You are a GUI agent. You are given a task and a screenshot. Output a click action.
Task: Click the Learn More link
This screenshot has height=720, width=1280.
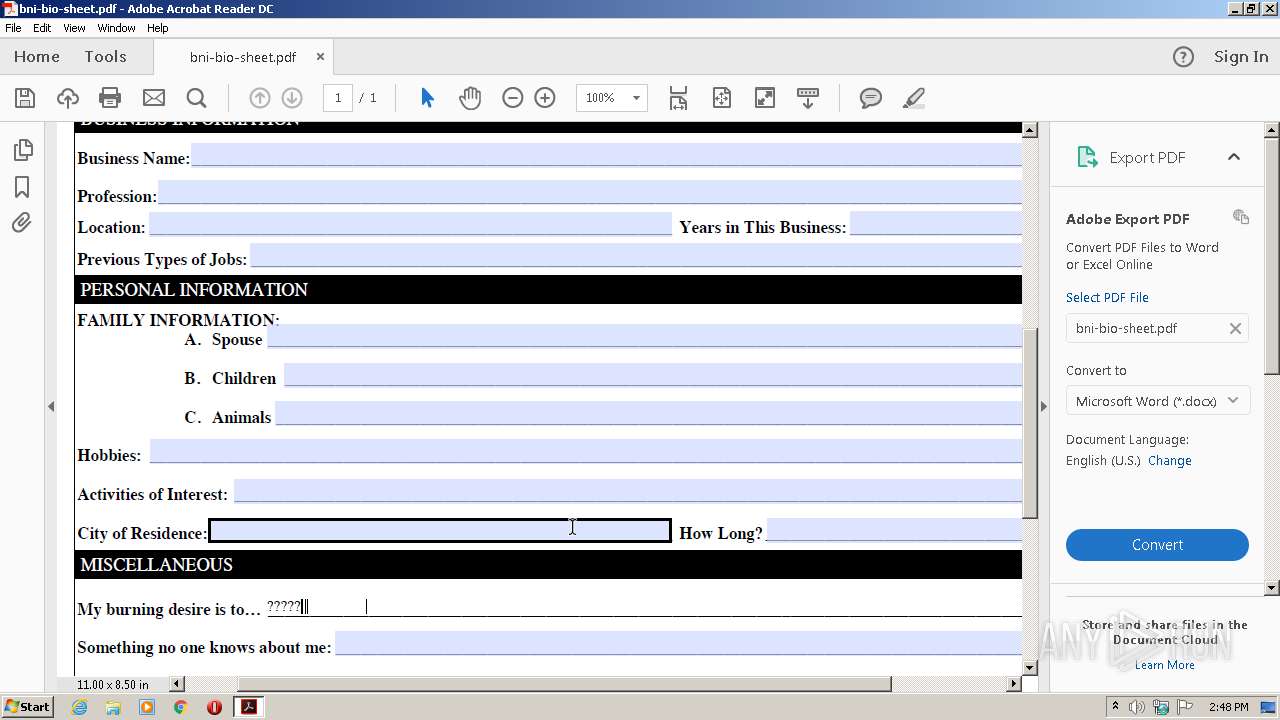click(x=1164, y=665)
